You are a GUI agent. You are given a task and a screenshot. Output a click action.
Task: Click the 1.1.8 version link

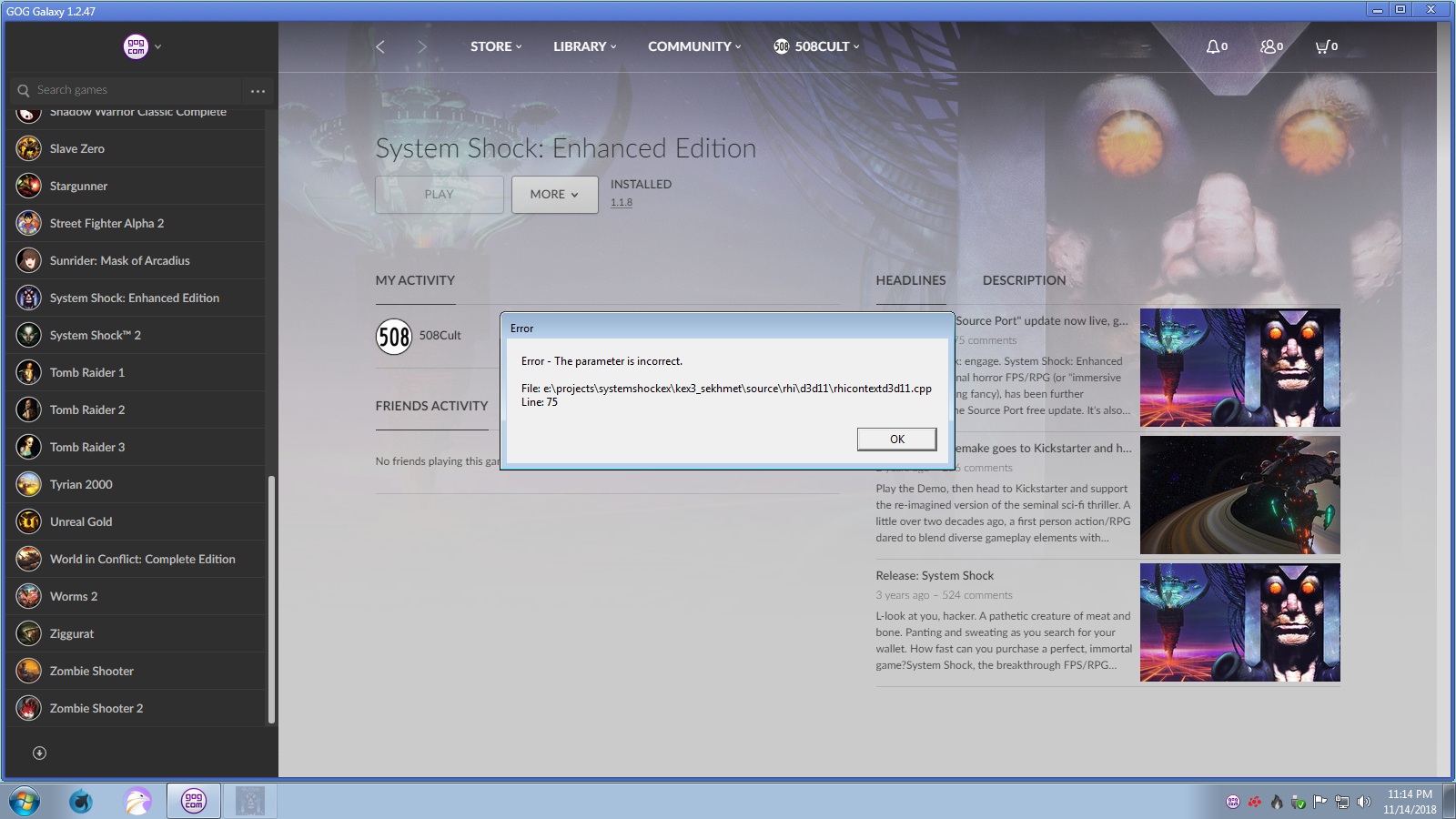622,203
